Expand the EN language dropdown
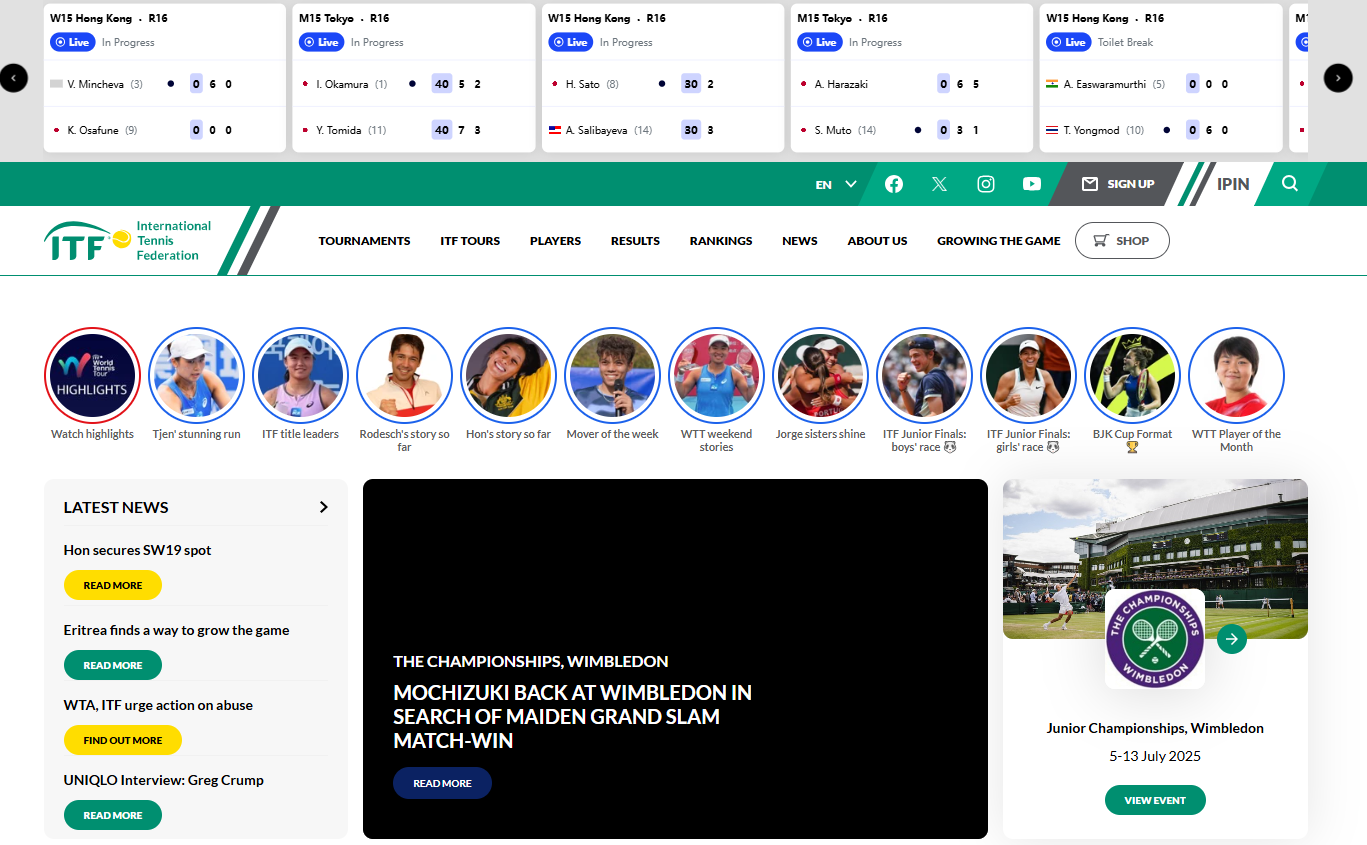 click(x=836, y=184)
